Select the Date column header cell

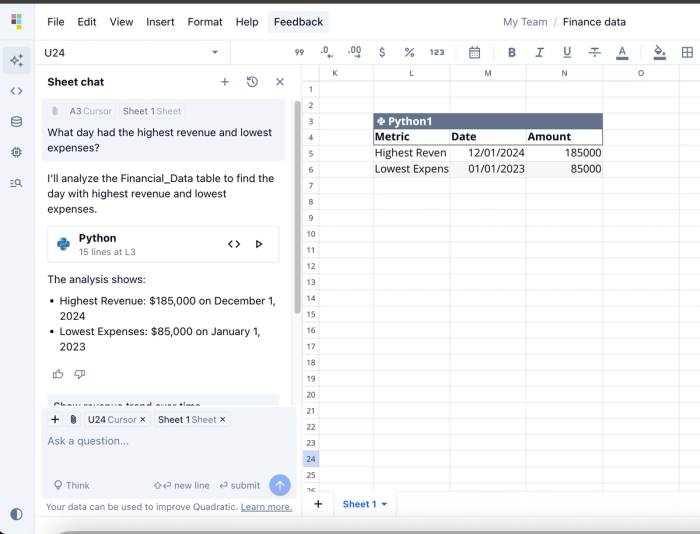tap(488, 137)
